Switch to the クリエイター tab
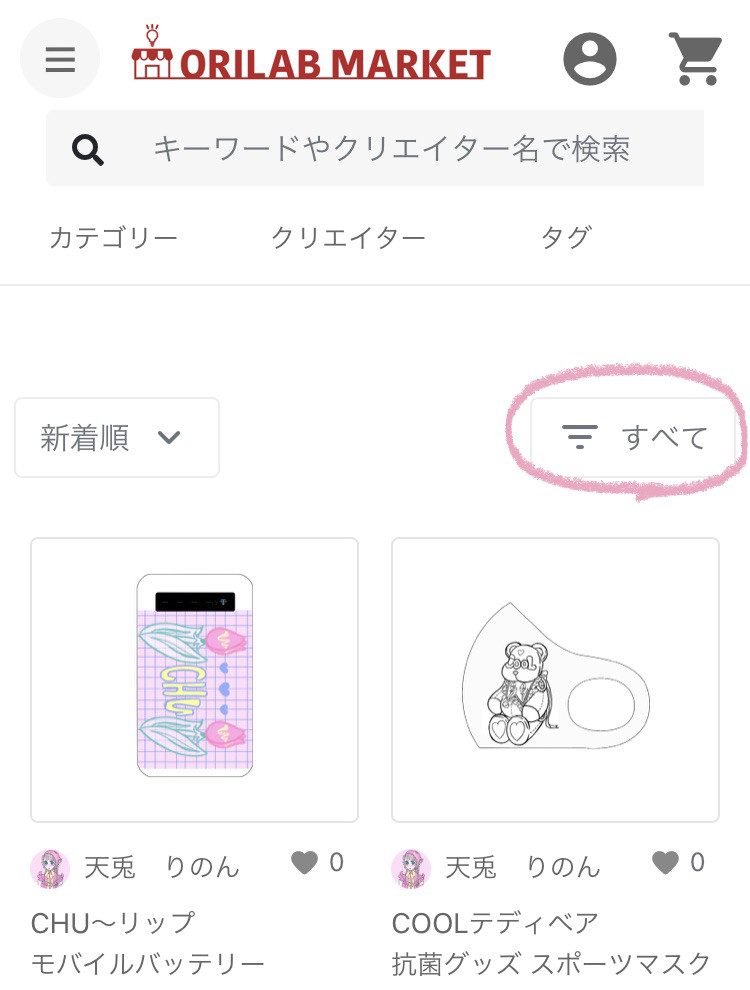 coord(348,238)
